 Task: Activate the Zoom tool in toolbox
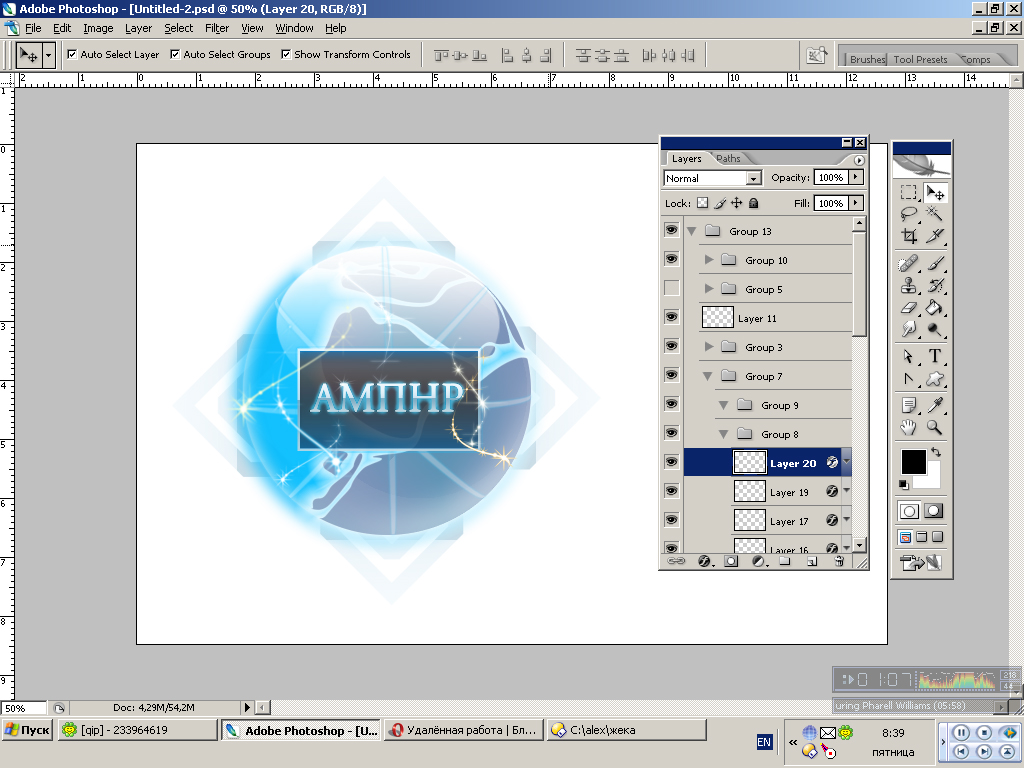pos(935,427)
